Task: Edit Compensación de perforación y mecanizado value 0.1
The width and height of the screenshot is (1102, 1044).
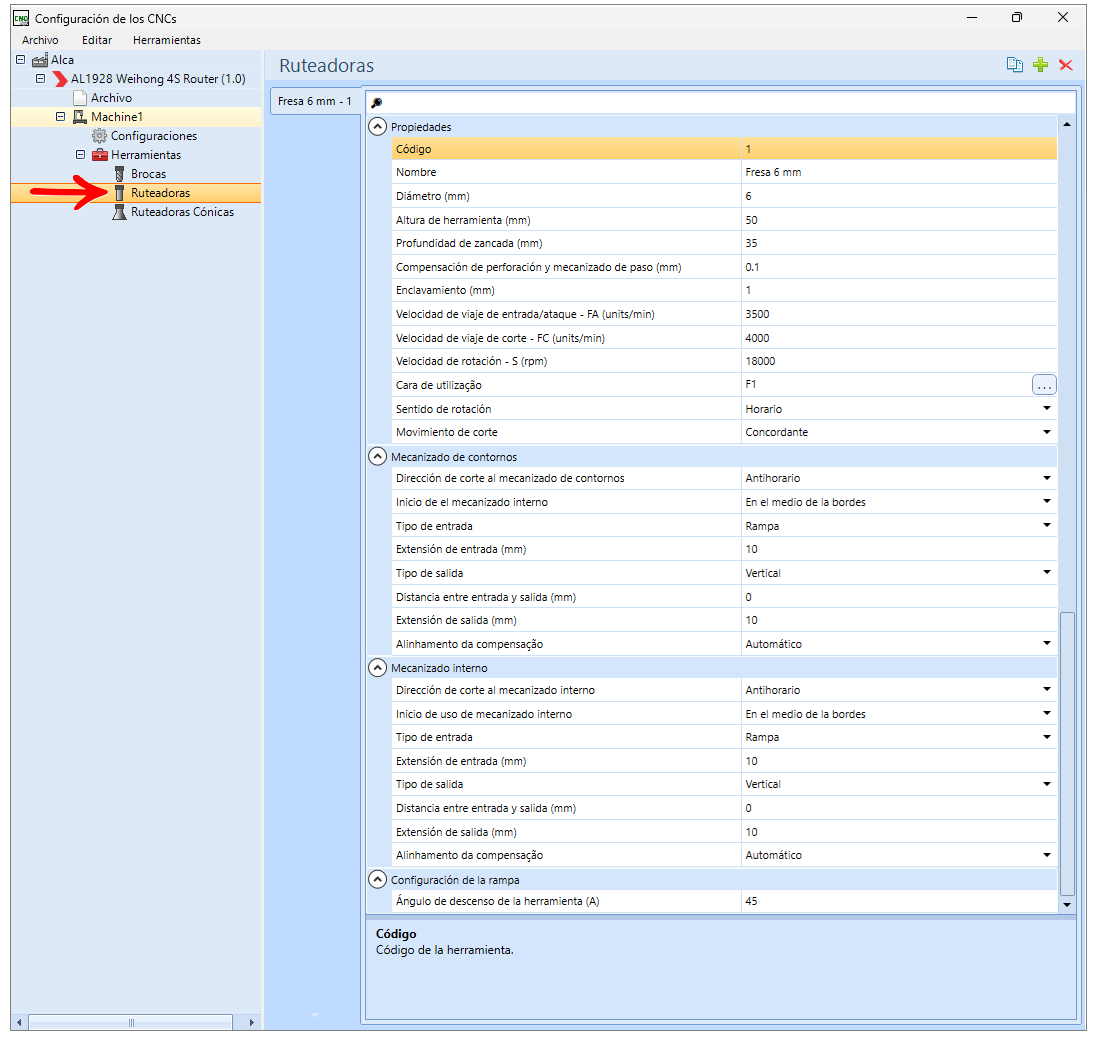Action: click(899, 267)
